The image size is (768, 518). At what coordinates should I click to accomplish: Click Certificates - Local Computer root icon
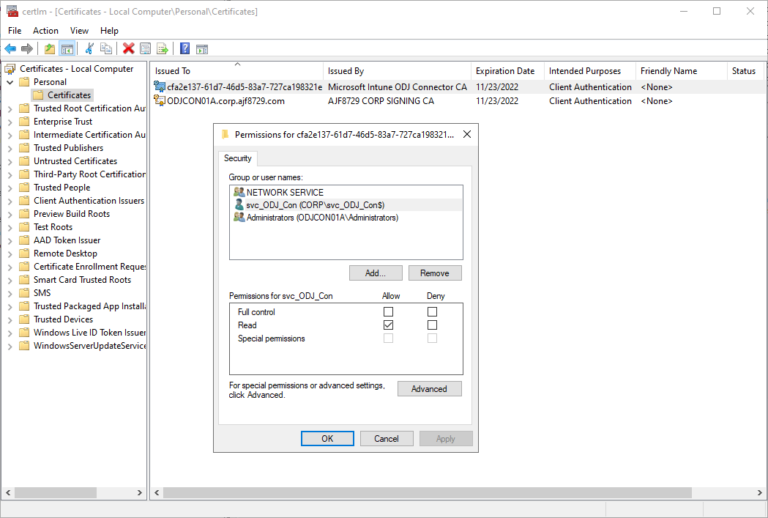(x=10, y=69)
